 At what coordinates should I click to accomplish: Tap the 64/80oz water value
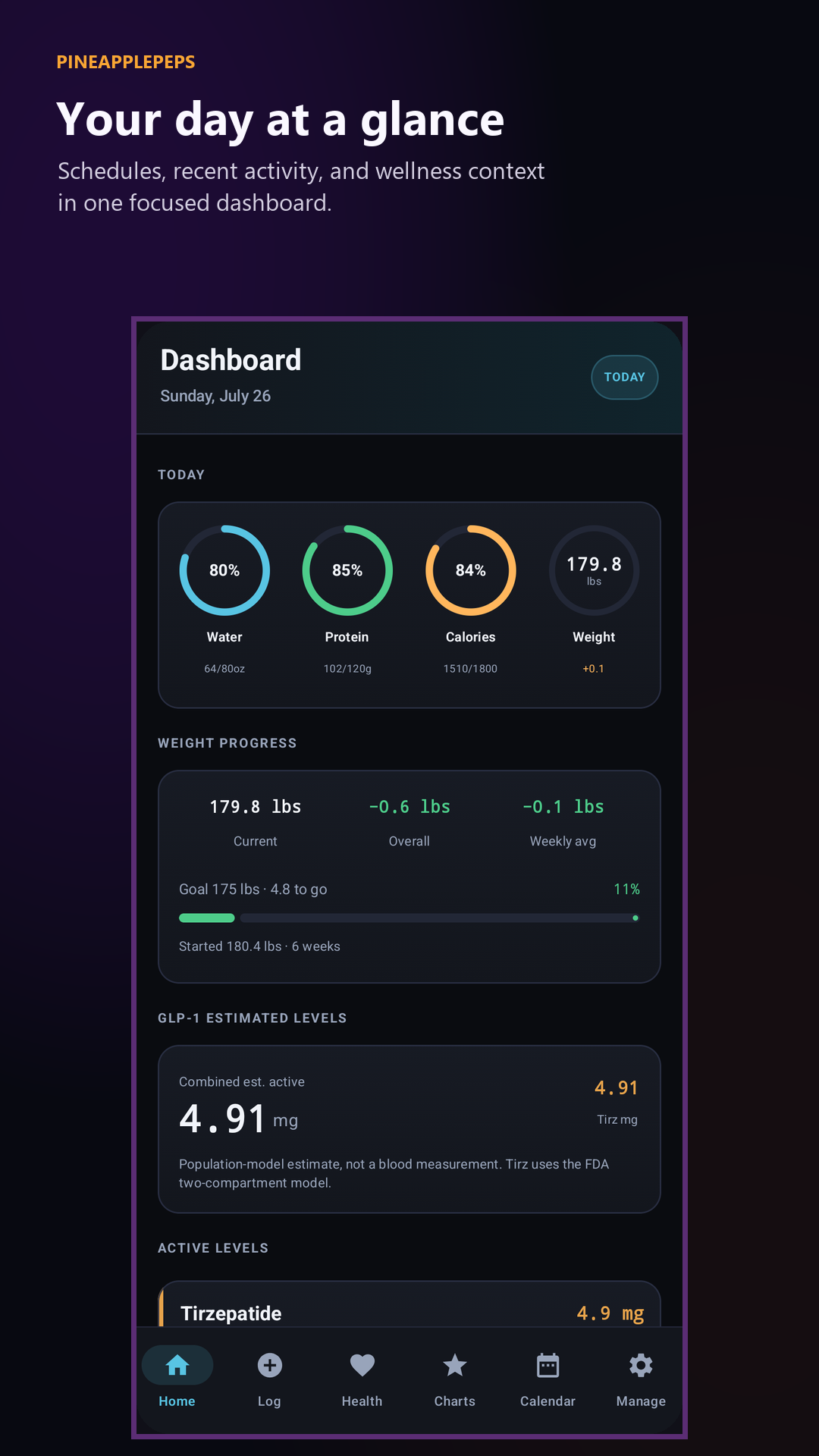[x=224, y=669]
